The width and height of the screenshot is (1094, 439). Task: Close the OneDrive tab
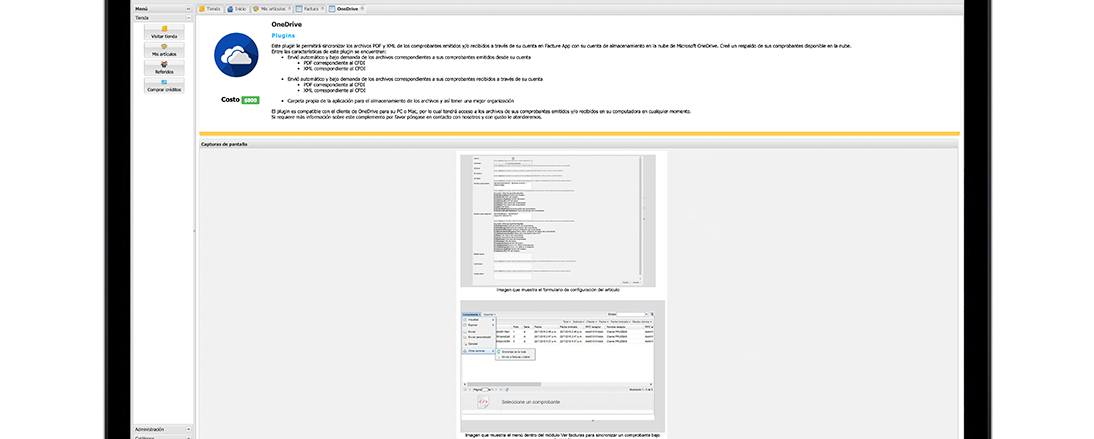point(362,8)
